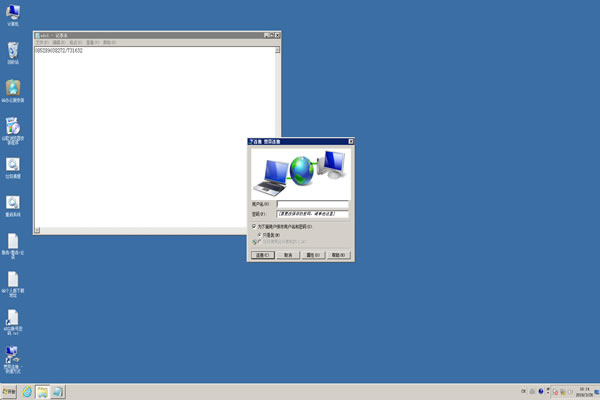This screenshot has height=400, width=600.
Task: Open the Edit menu in Notepad
Action: pos(59,42)
